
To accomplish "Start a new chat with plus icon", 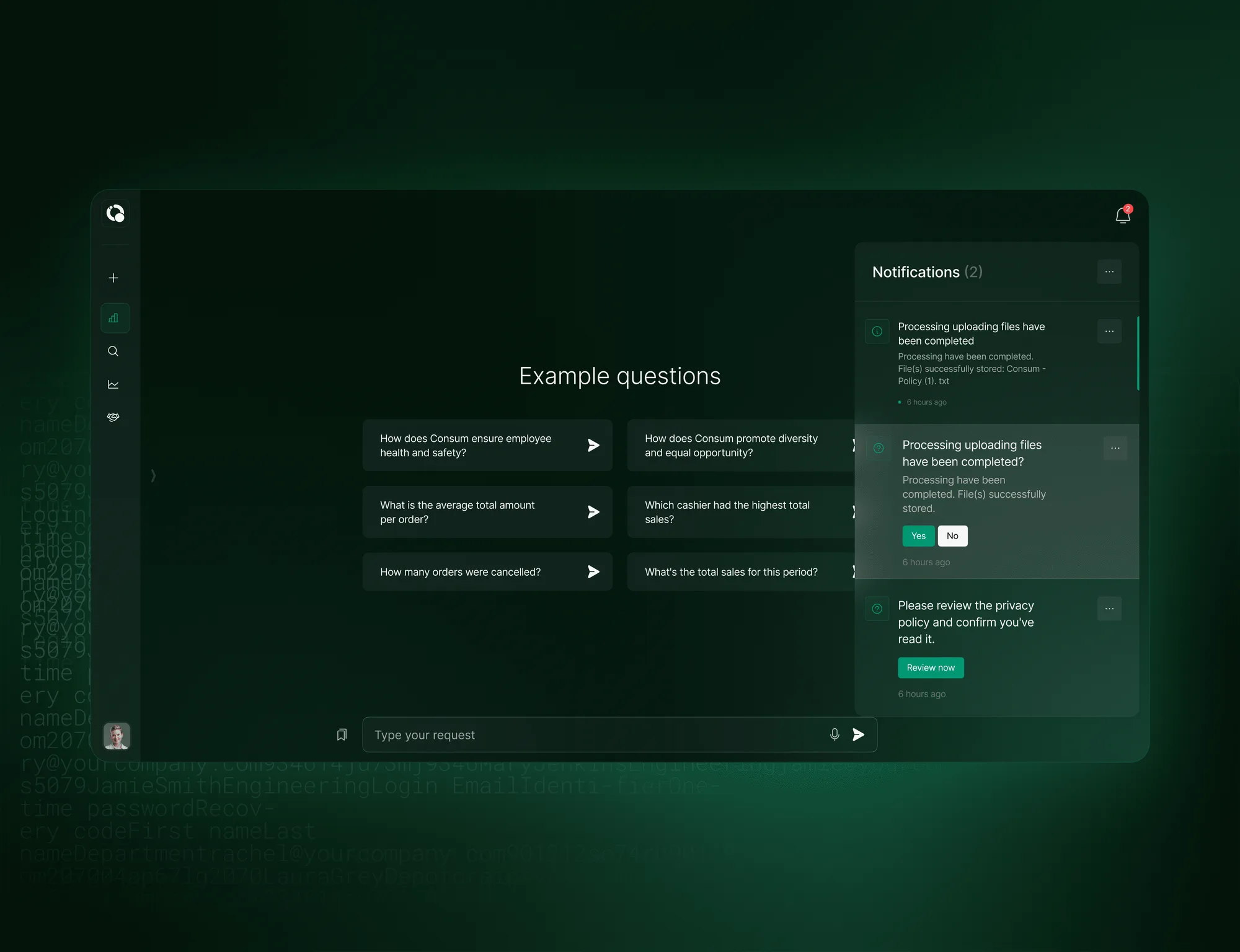I will coord(113,278).
